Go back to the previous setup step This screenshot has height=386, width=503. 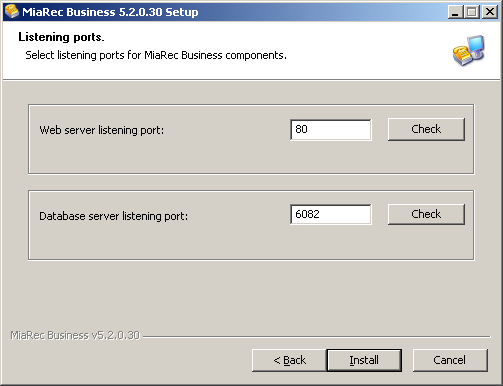coord(289,360)
